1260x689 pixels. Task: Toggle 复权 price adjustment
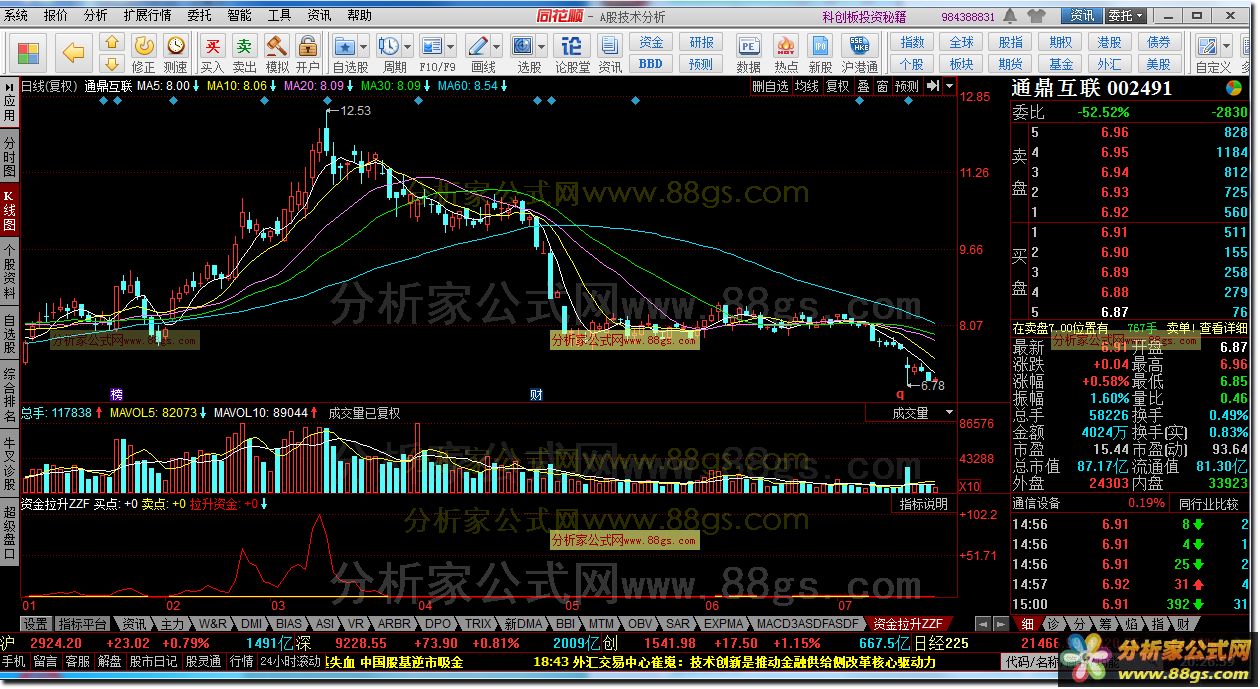click(837, 87)
